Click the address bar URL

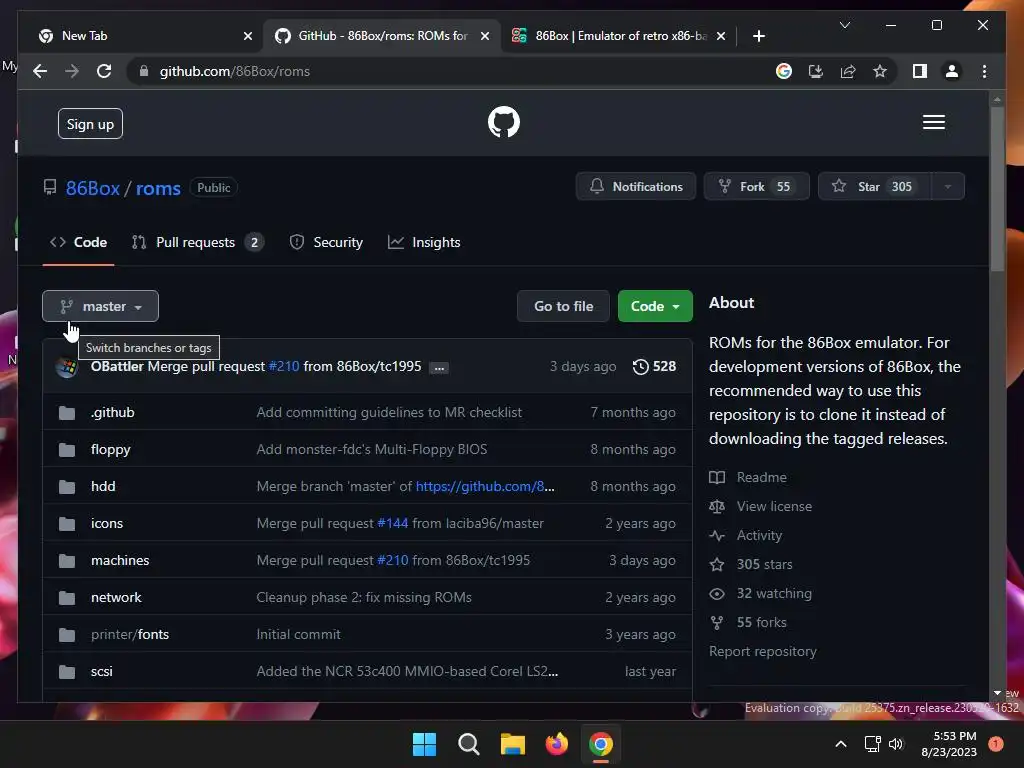[x=234, y=71]
